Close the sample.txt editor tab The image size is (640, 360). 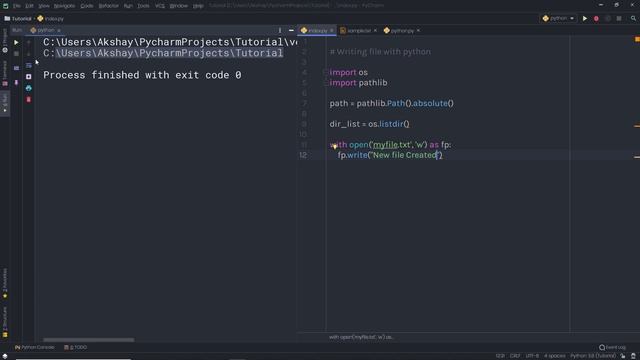pos(375,31)
